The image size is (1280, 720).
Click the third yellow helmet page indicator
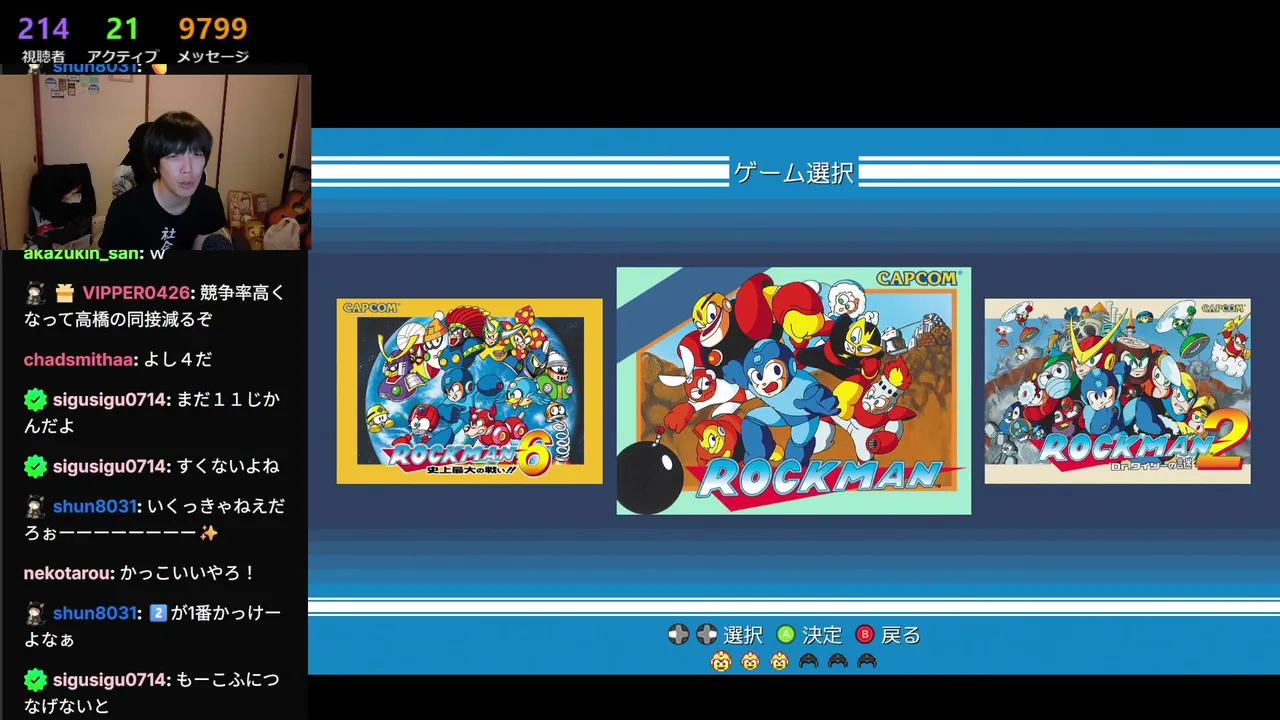point(779,661)
